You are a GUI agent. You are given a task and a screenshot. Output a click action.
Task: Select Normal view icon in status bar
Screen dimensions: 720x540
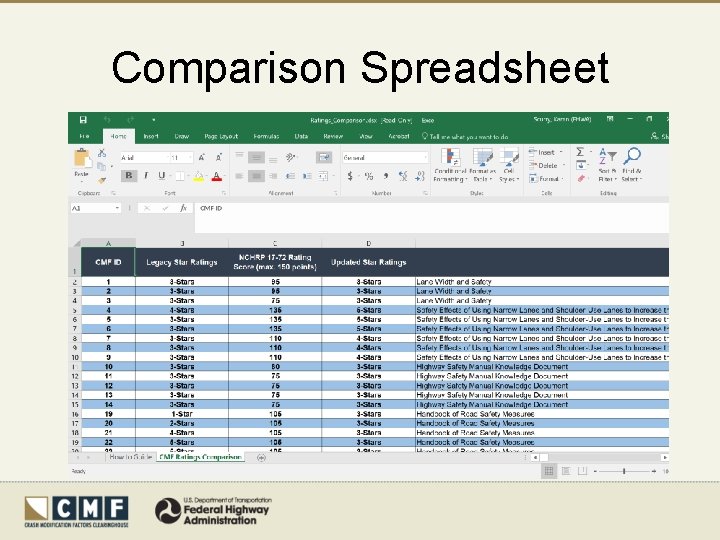[x=549, y=471]
